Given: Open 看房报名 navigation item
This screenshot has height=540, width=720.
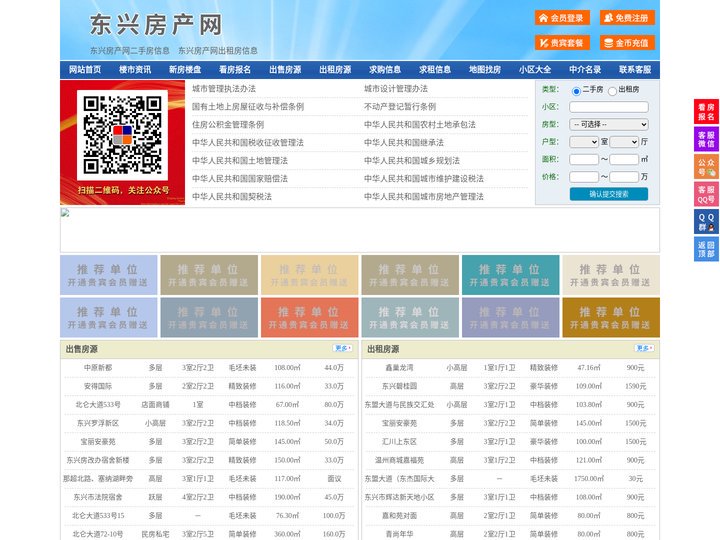Looking at the screenshot, I should [235, 70].
